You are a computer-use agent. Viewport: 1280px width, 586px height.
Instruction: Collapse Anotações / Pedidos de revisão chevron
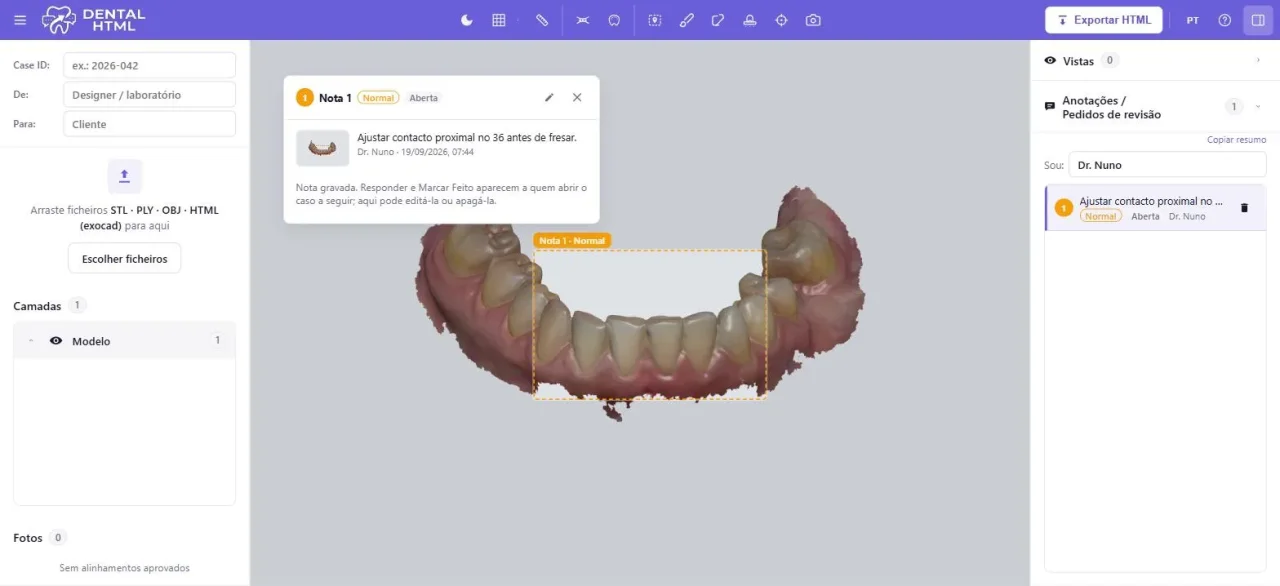pyautogui.click(x=1258, y=106)
